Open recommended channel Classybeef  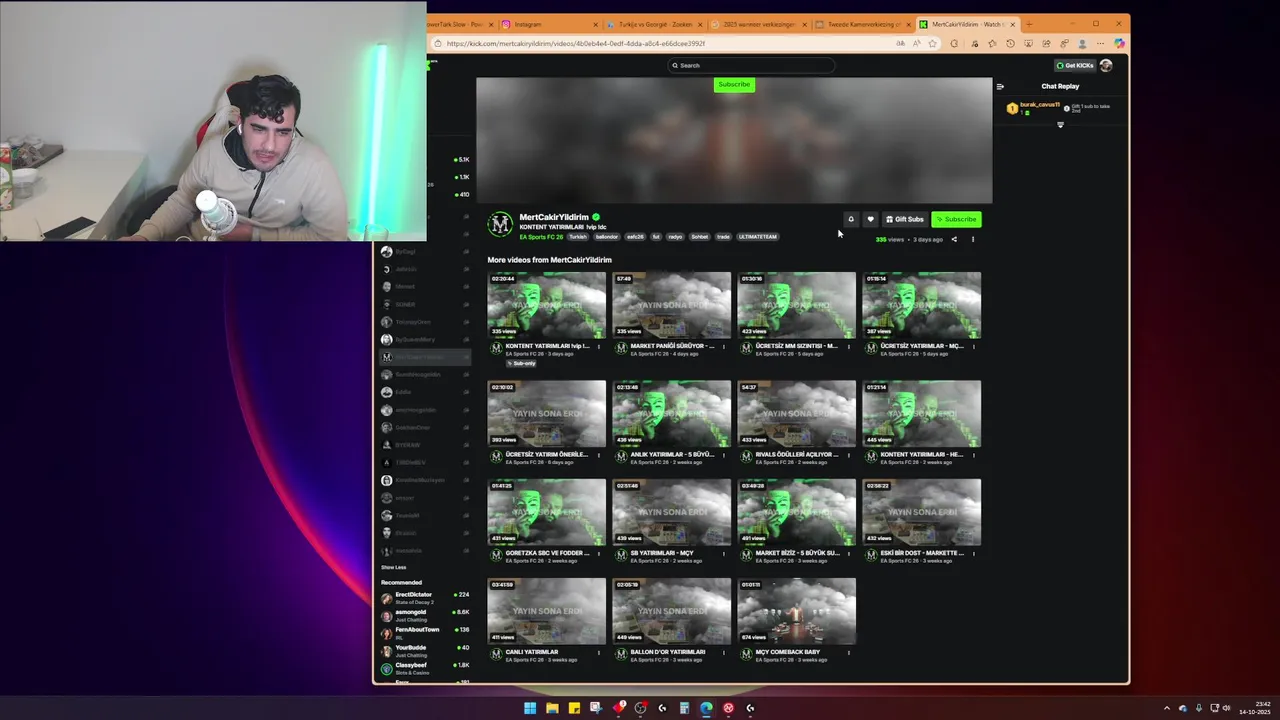(425, 668)
